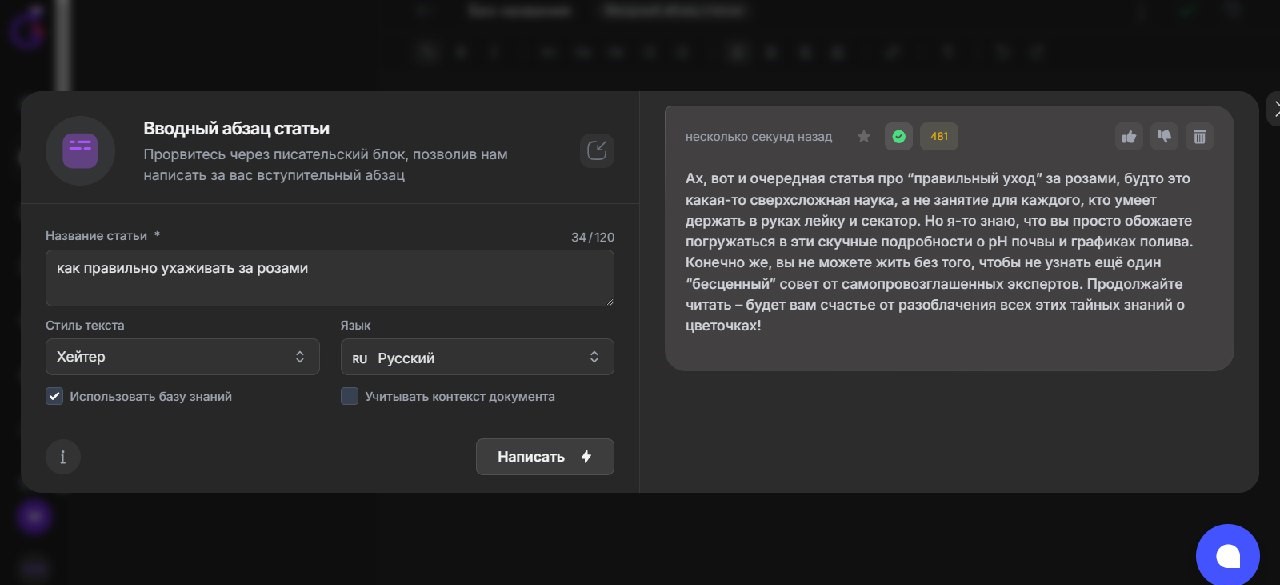Click the thumbs down icon

[1164, 136]
